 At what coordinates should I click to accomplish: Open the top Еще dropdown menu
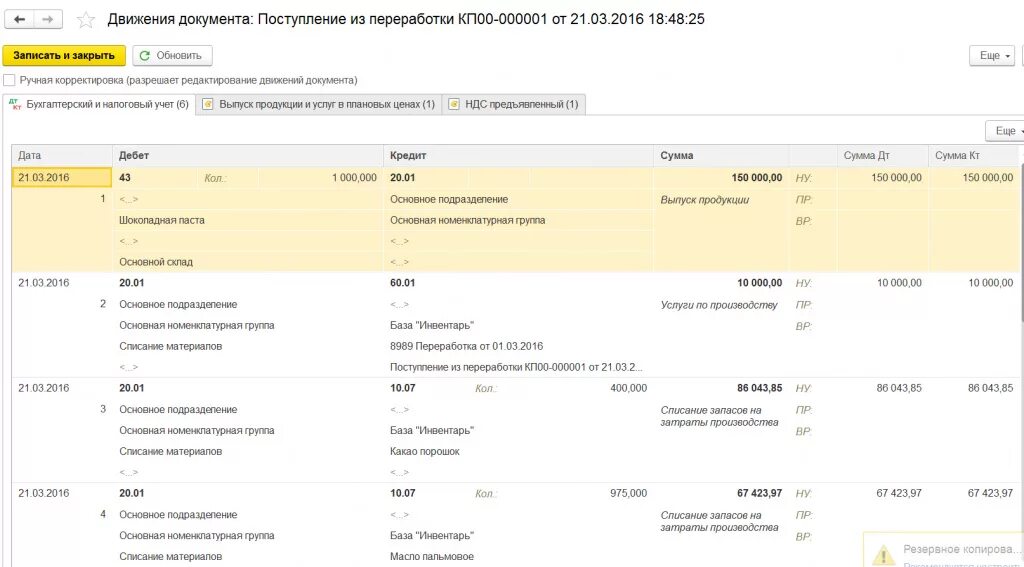992,56
